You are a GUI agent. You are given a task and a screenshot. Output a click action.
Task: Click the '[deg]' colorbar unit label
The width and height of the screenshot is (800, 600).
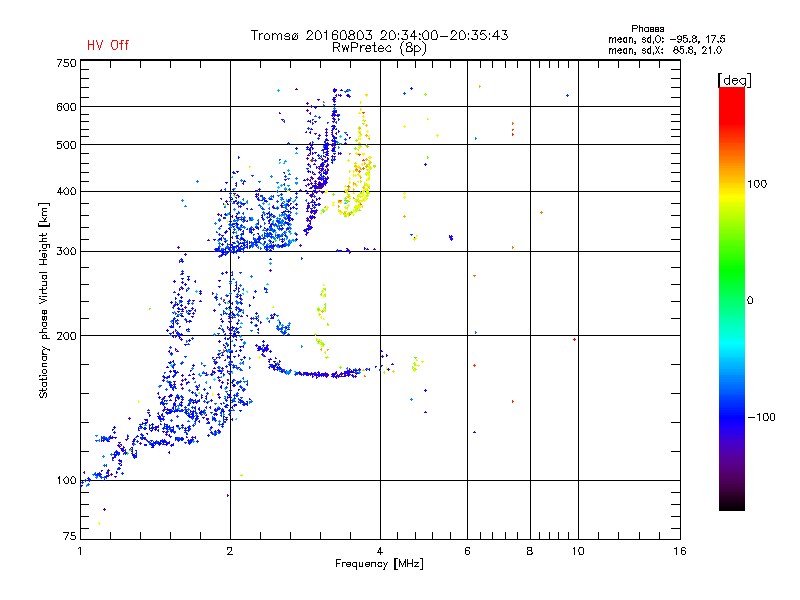(734, 80)
